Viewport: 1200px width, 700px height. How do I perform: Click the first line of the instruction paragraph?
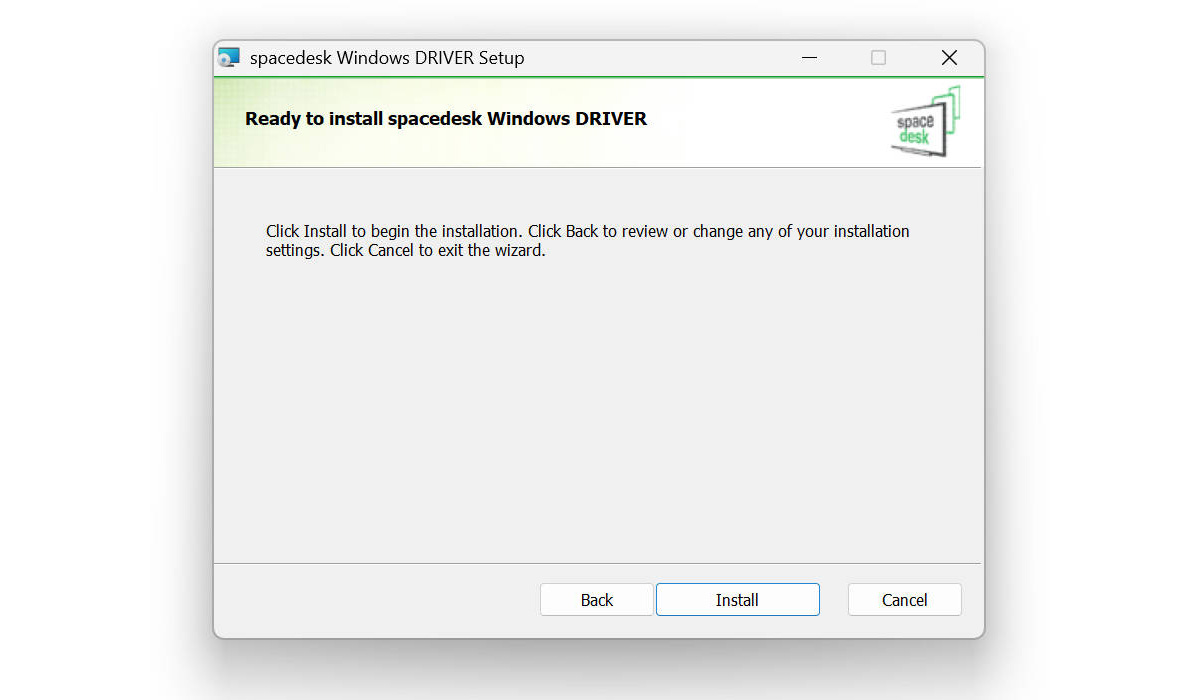pyautogui.click(x=587, y=231)
